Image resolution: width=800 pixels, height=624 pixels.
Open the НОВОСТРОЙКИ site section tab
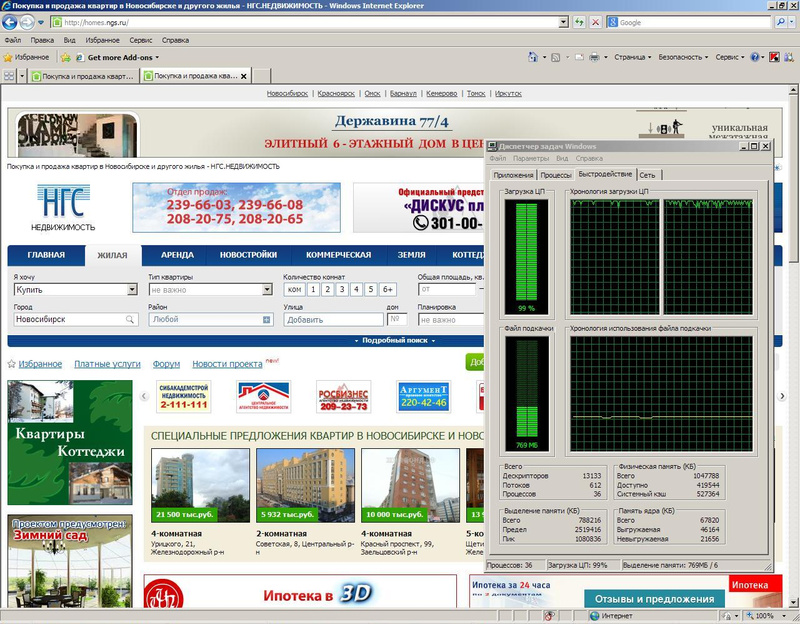pyautogui.click(x=248, y=255)
